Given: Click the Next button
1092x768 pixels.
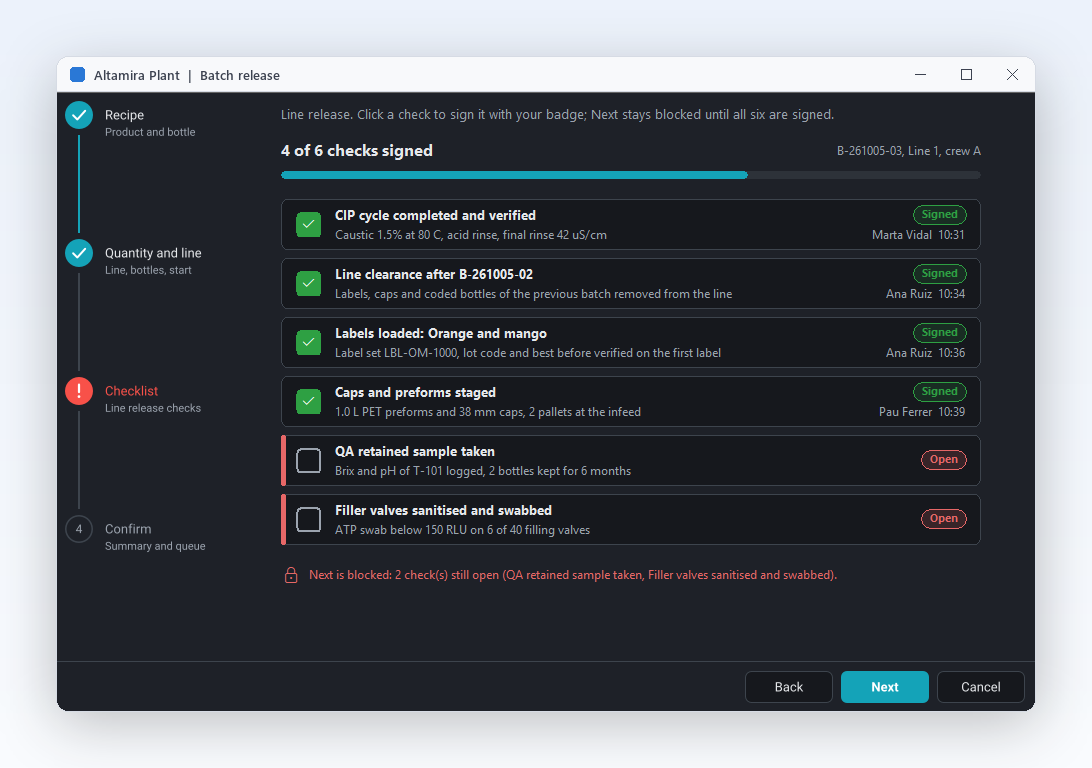Looking at the screenshot, I should (884, 687).
